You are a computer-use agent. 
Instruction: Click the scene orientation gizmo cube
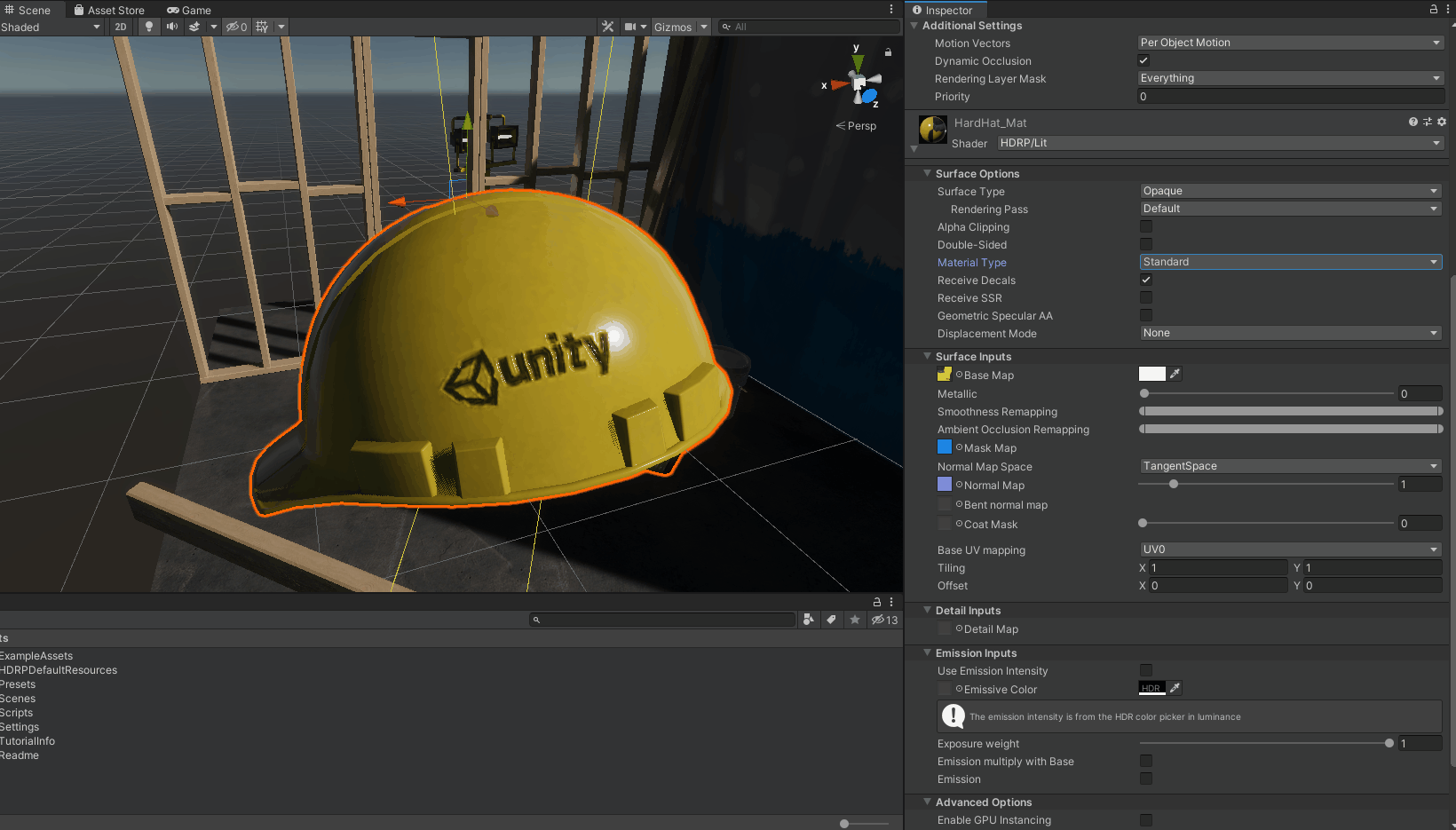(x=859, y=84)
